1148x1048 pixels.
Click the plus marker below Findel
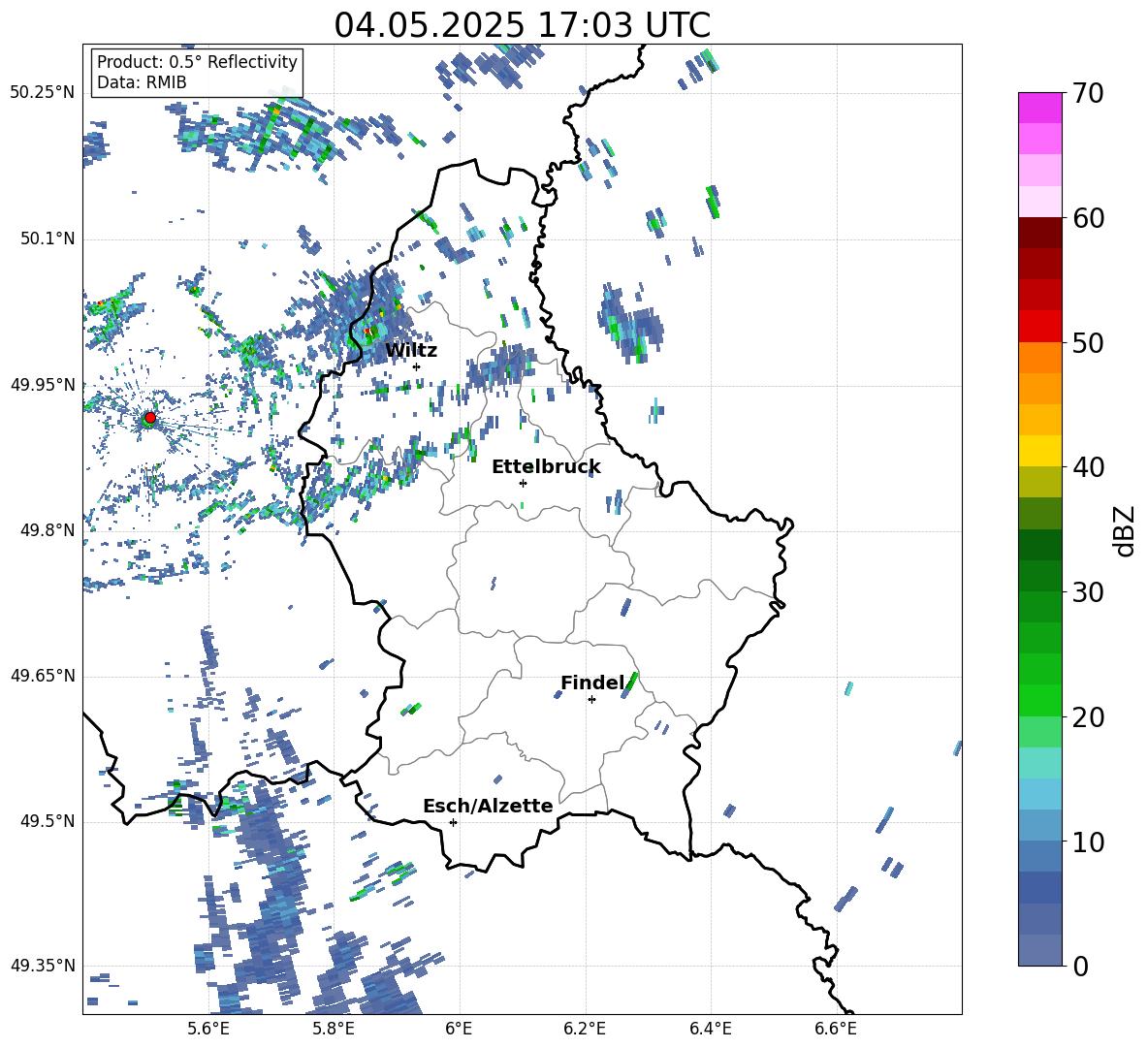point(591,700)
